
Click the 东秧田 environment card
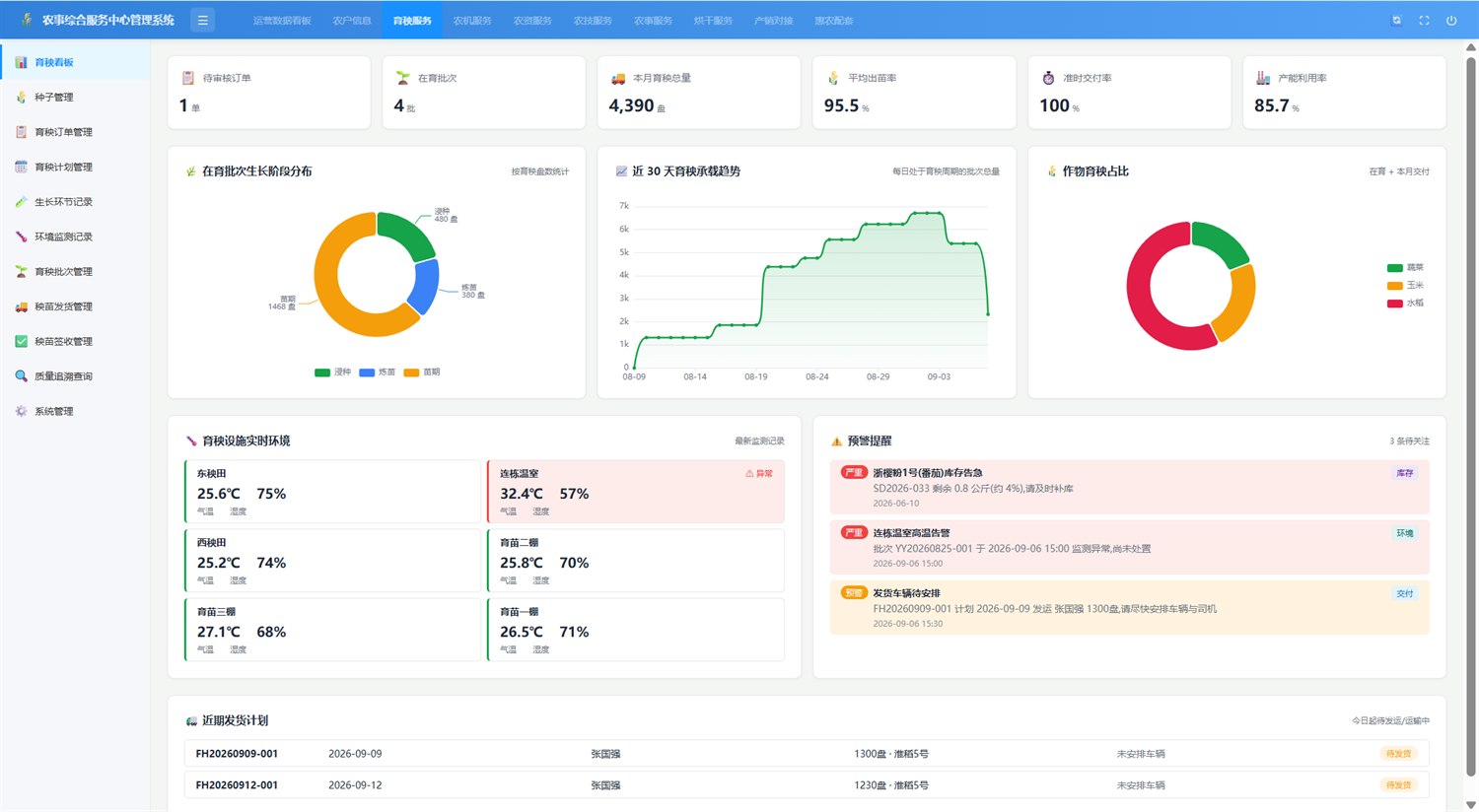point(332,492)
